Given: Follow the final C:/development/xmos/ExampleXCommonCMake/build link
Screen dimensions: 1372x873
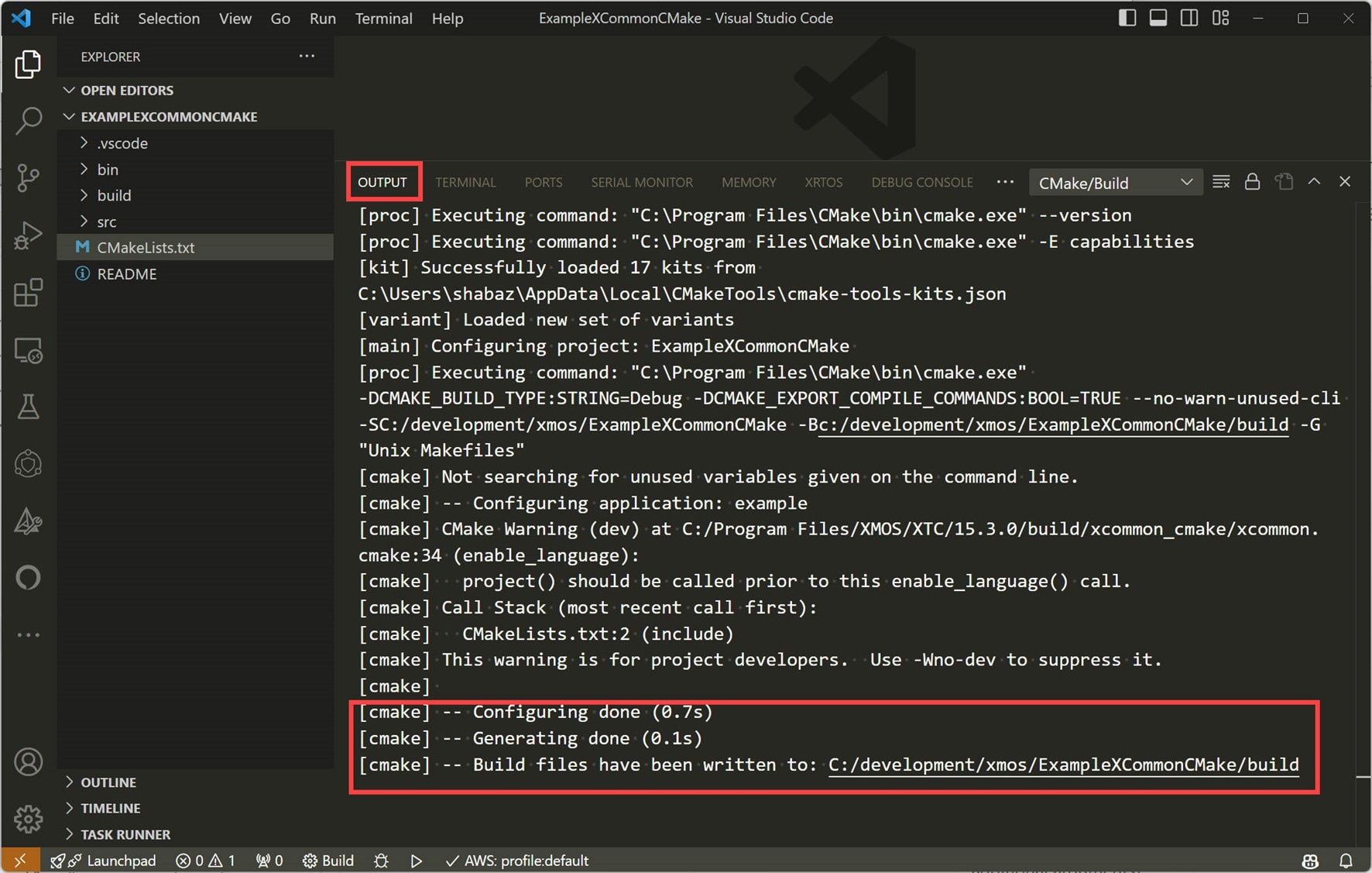Looking at the screenshot, I should click(1064, 765).
